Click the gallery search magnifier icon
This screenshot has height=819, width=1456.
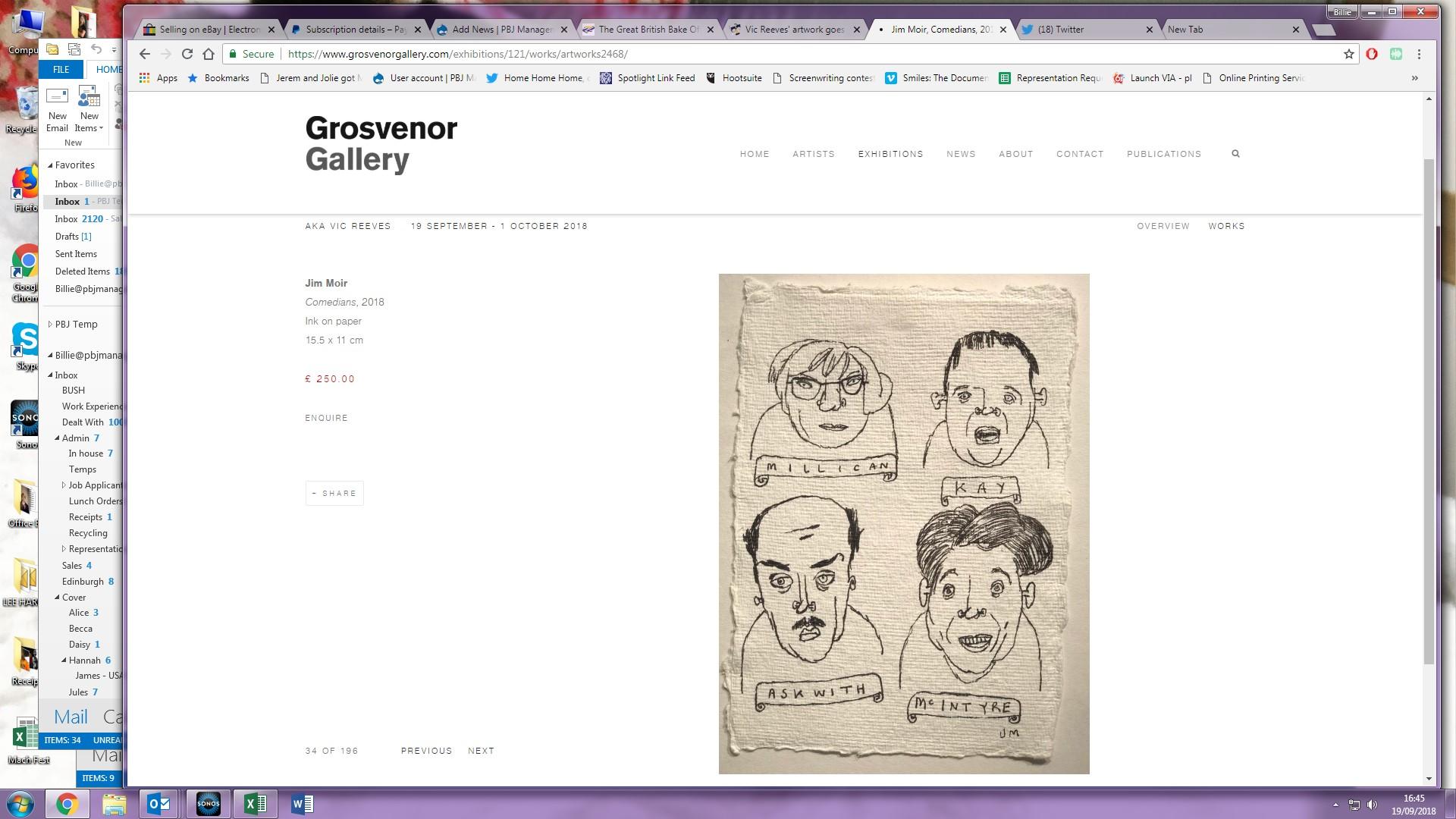tap(1235, 154)
